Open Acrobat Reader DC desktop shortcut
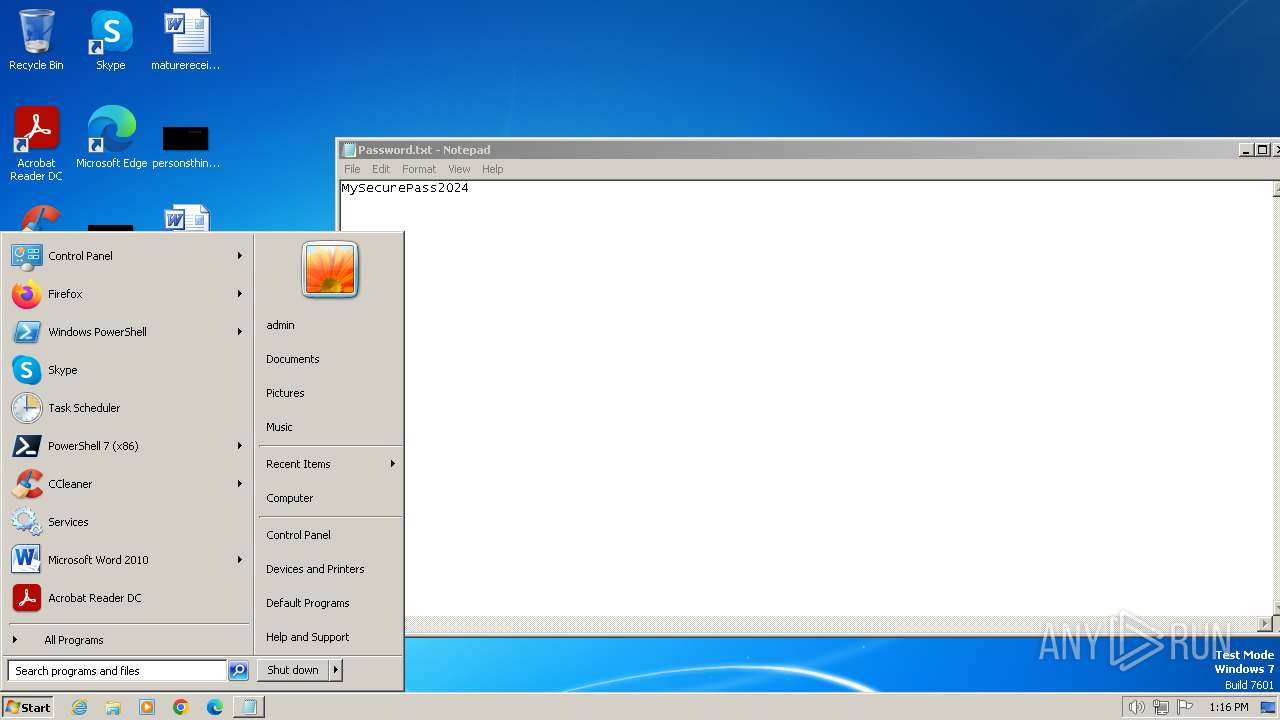 (36, 144)
